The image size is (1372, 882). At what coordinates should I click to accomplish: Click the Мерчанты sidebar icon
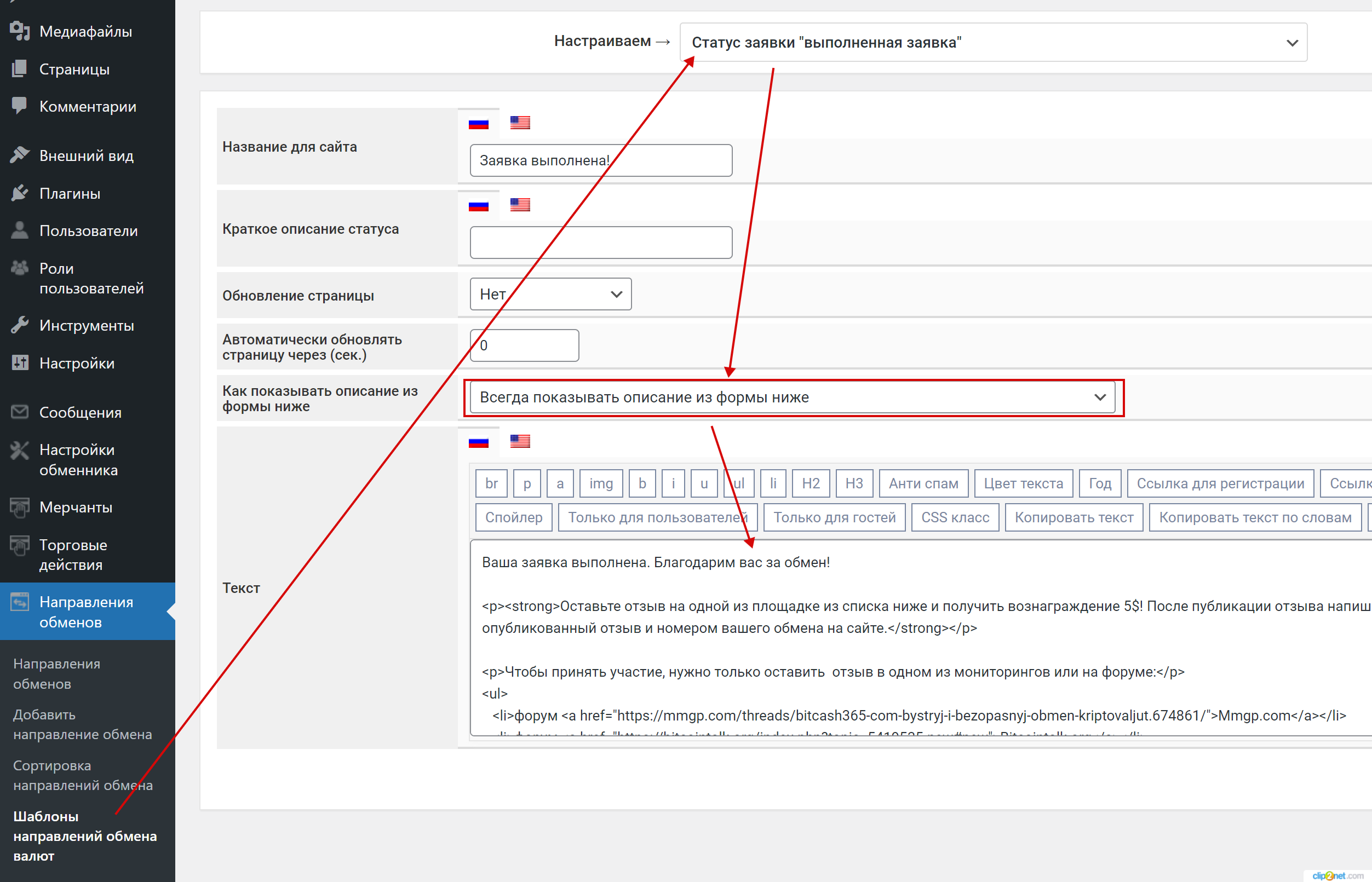click(20, 507)
